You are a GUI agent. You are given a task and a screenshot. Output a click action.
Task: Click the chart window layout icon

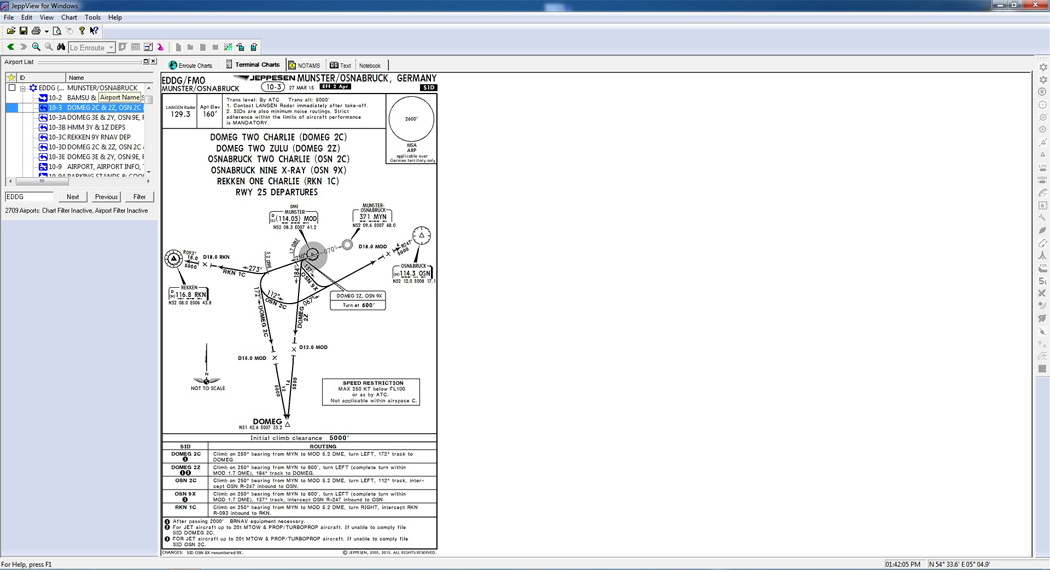click(x=148, y=47)
